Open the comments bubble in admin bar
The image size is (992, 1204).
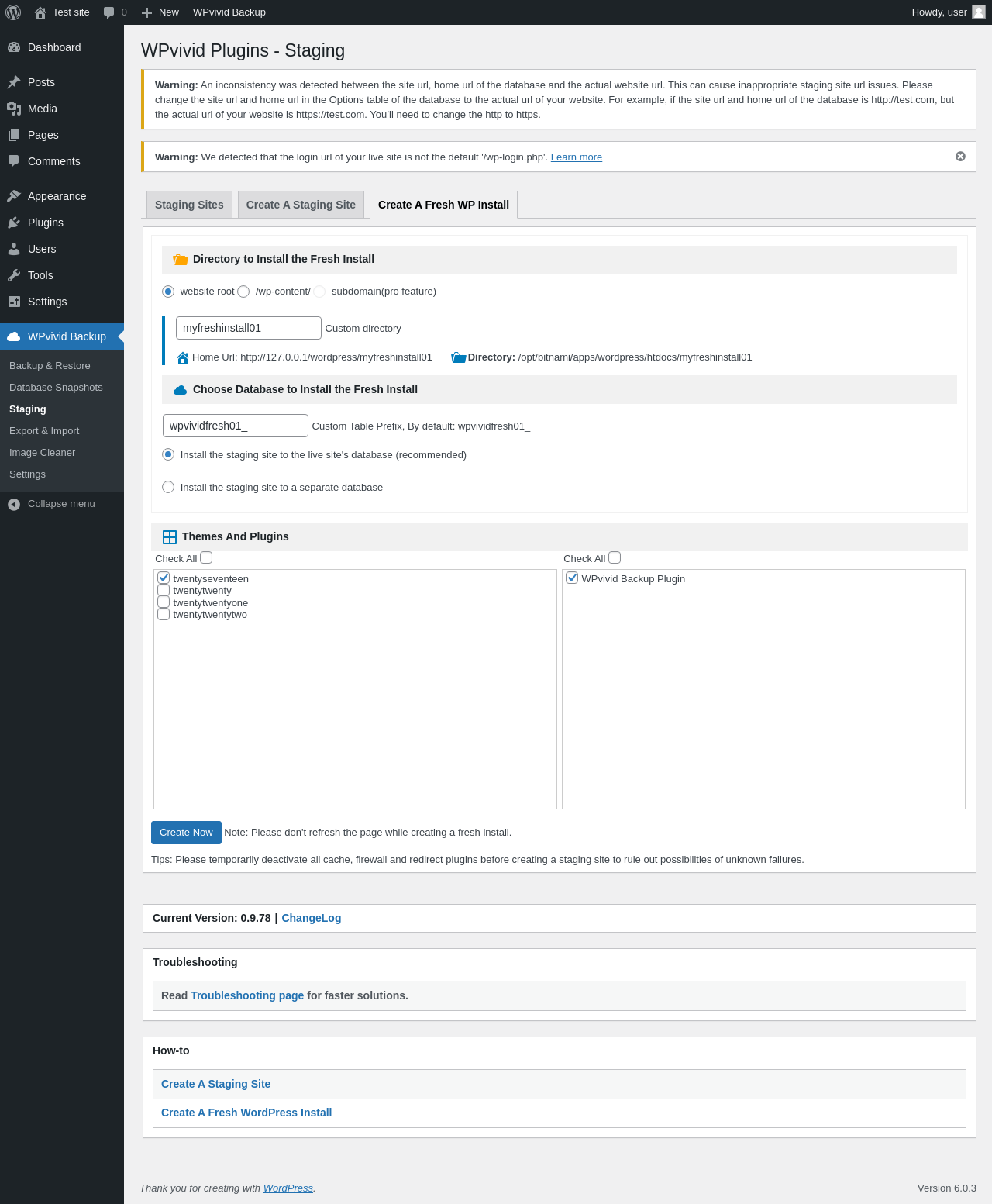click(x=114, y=12)
